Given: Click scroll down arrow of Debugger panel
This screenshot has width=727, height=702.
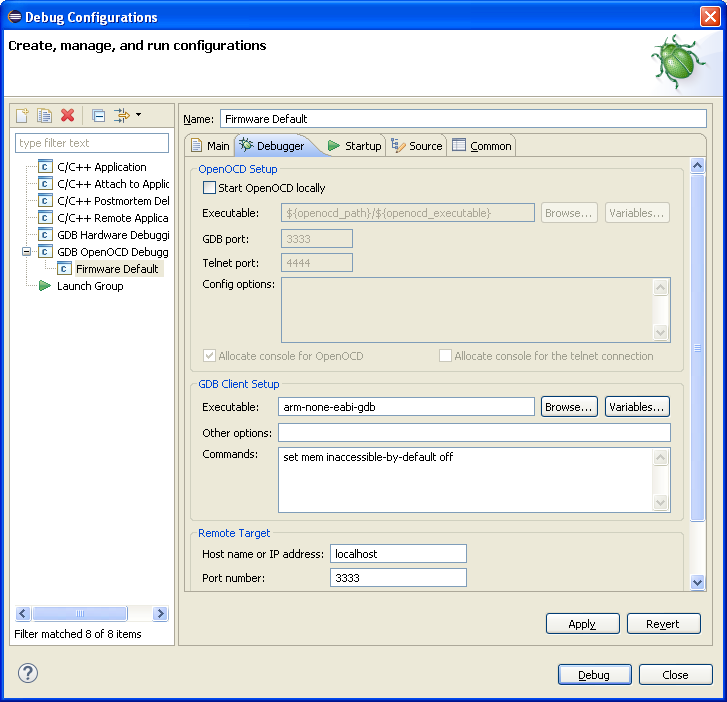Looking at the screenshot, I should coord(697,582).
